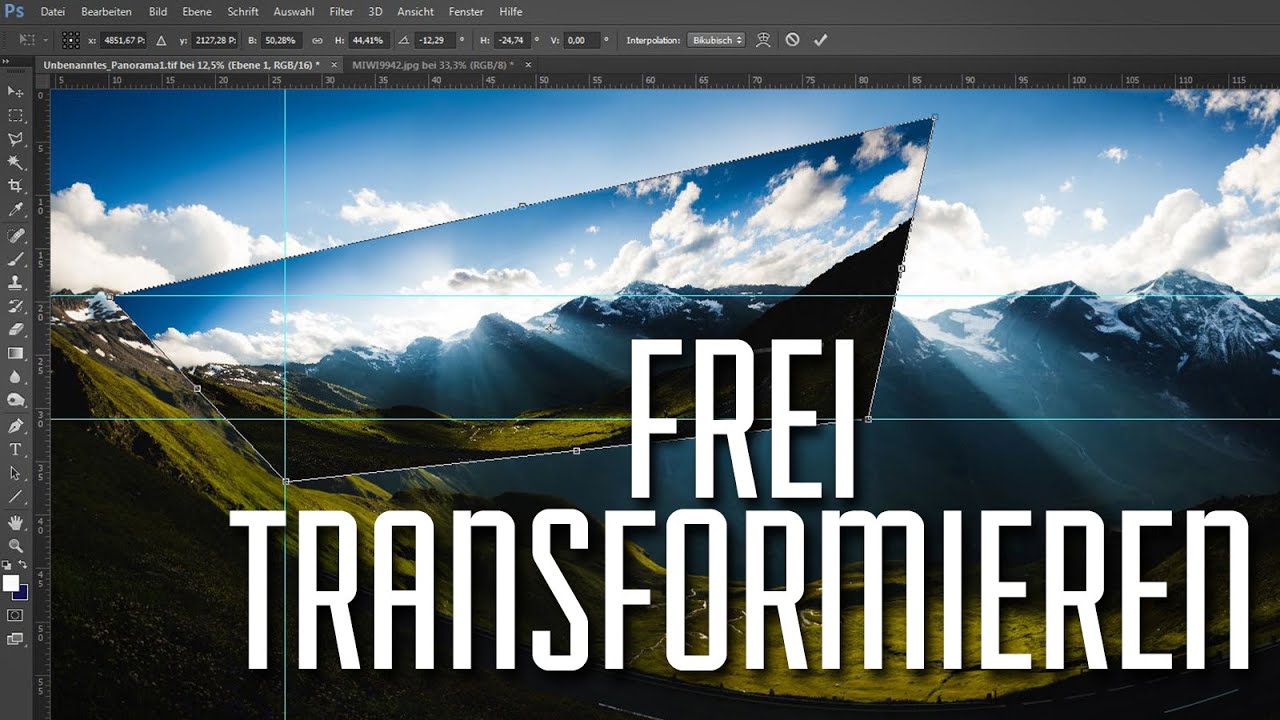Click the Y position field 2127,28
This screenshot has width=1280, height=720.
pos(214,40)
